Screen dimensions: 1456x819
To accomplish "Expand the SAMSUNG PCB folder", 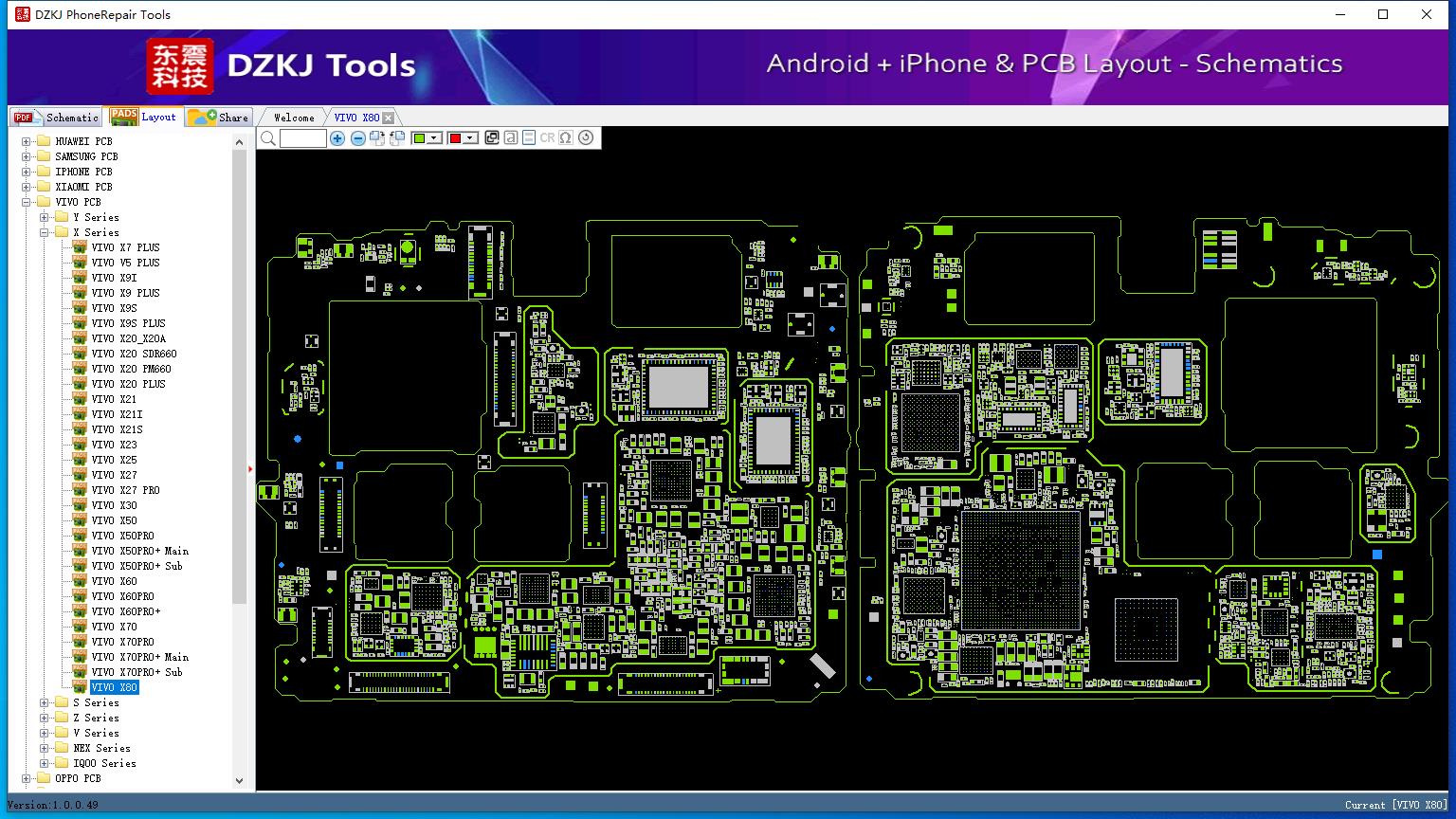I will click(27, 156).
